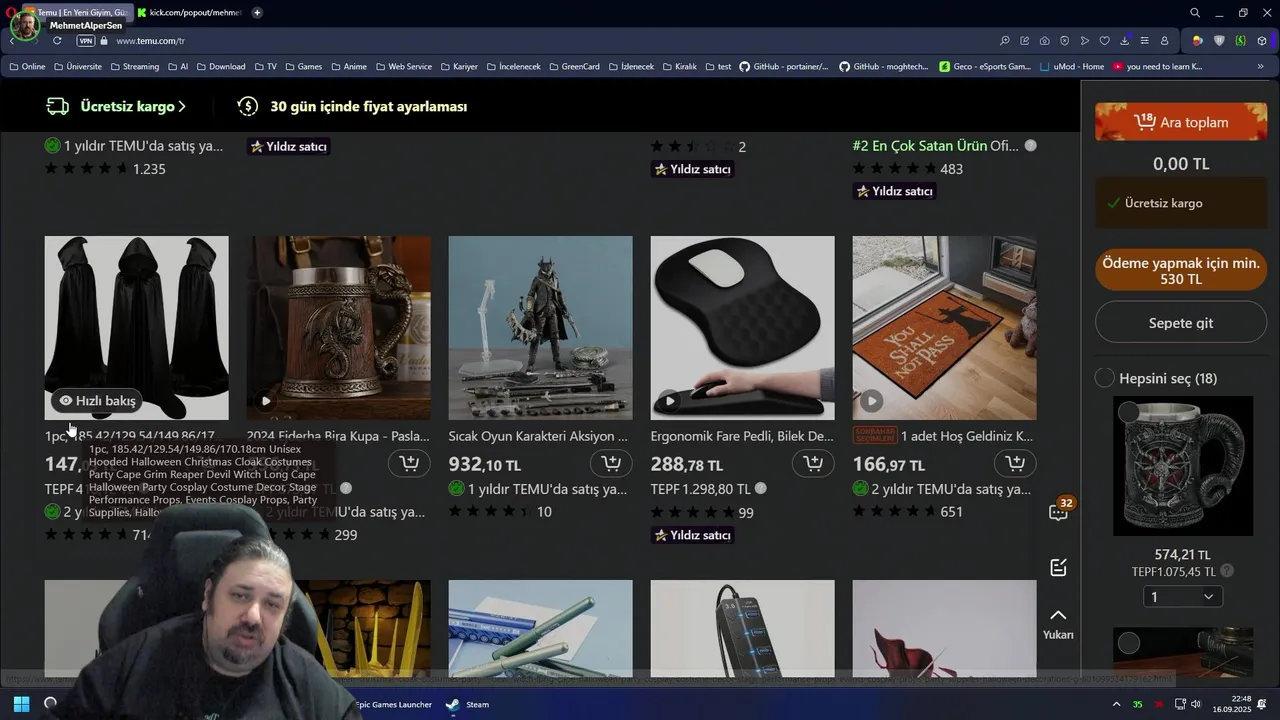The height and width of the screenshot is (720, 1280).
Task: Open Yıldız satıcı badge under mouse pad
Action: [693, 535]
